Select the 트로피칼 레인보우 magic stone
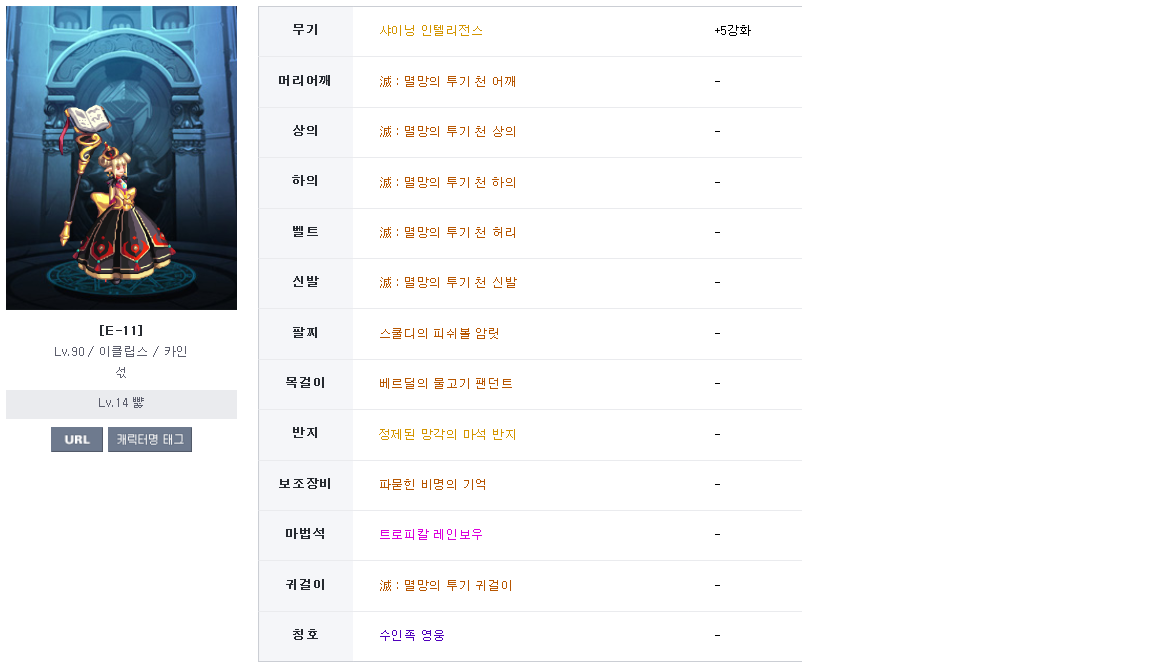 pos(431,535)
